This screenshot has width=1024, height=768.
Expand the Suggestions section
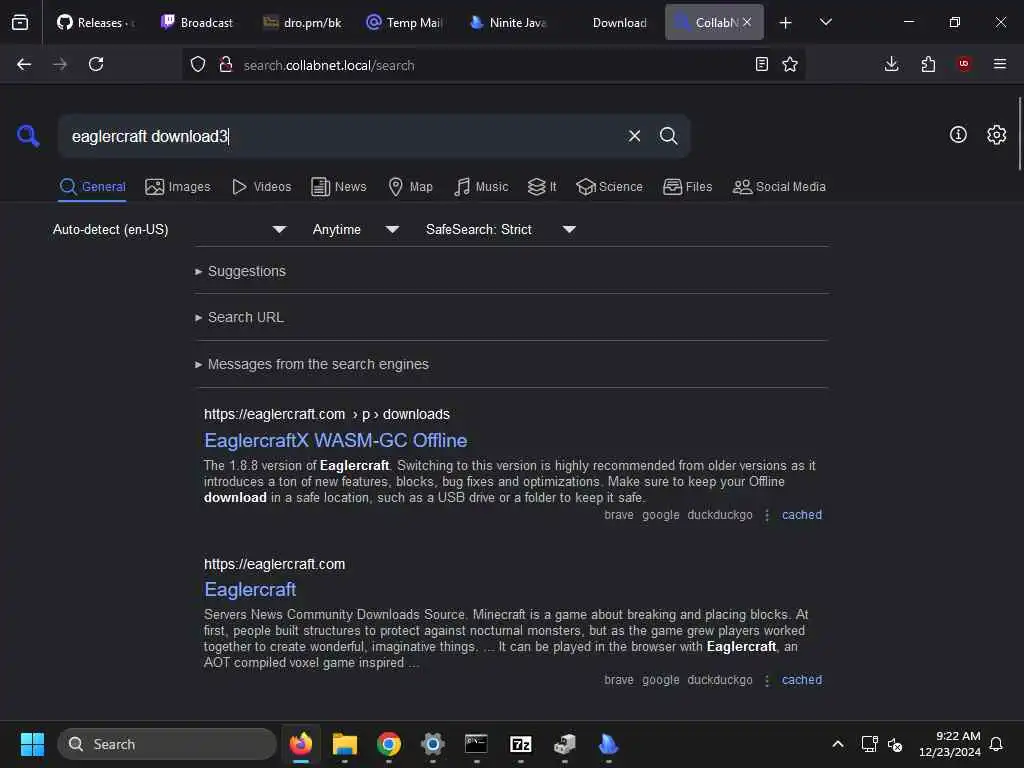tap(240, 271)
